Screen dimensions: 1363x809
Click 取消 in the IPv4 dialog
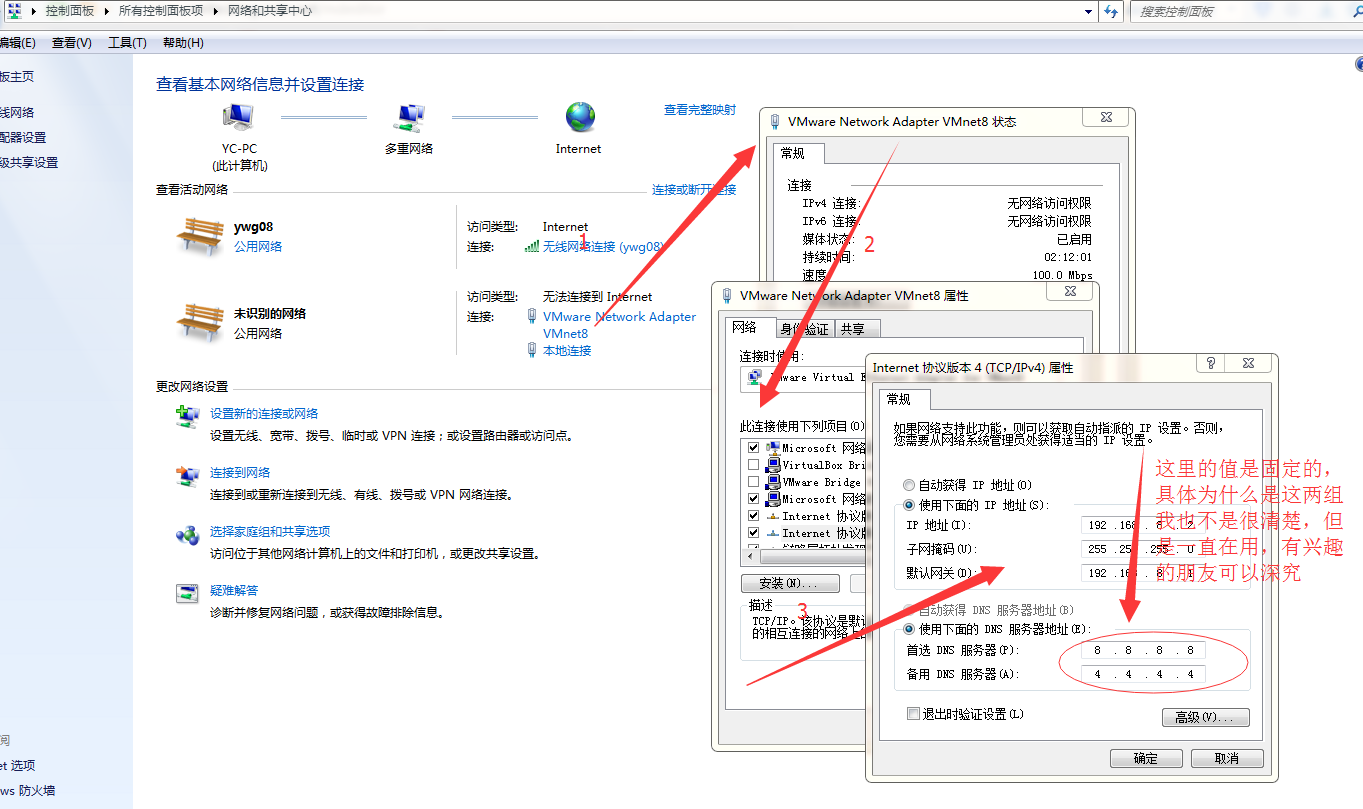click(1227, 758)
